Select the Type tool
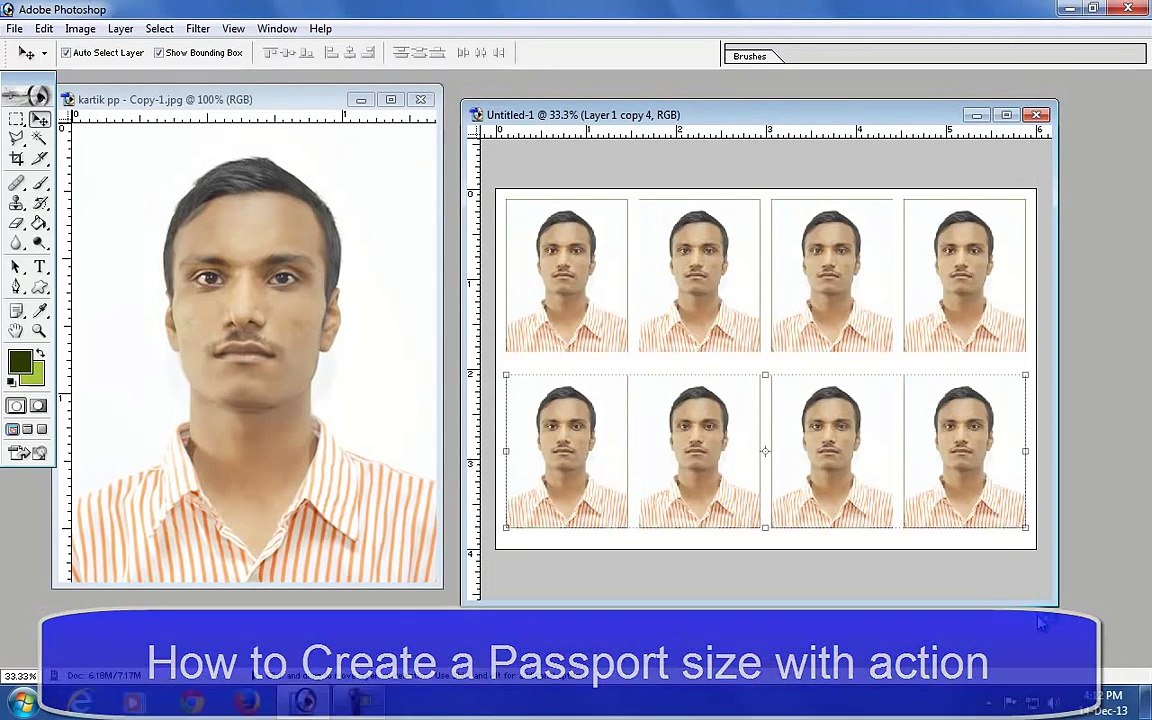This screenshot has width=1152, height=720. [40, 267]
